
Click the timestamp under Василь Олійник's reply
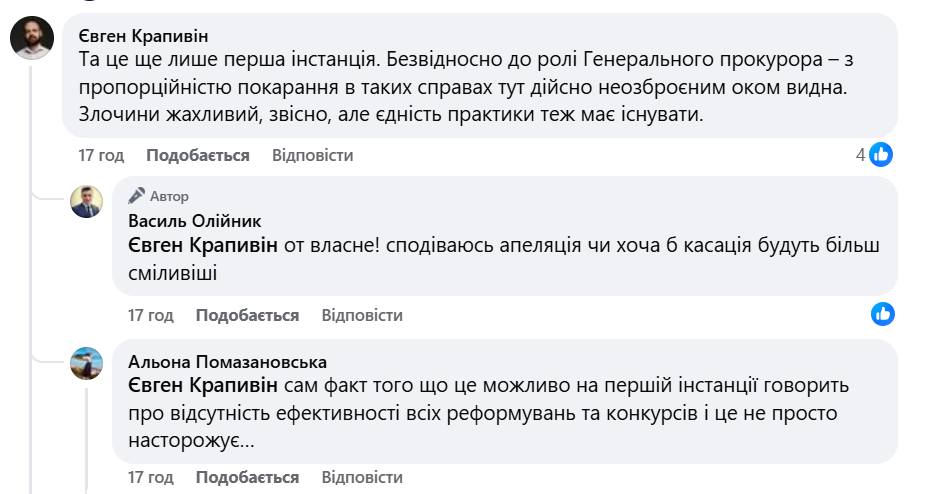tap(151, 315)
